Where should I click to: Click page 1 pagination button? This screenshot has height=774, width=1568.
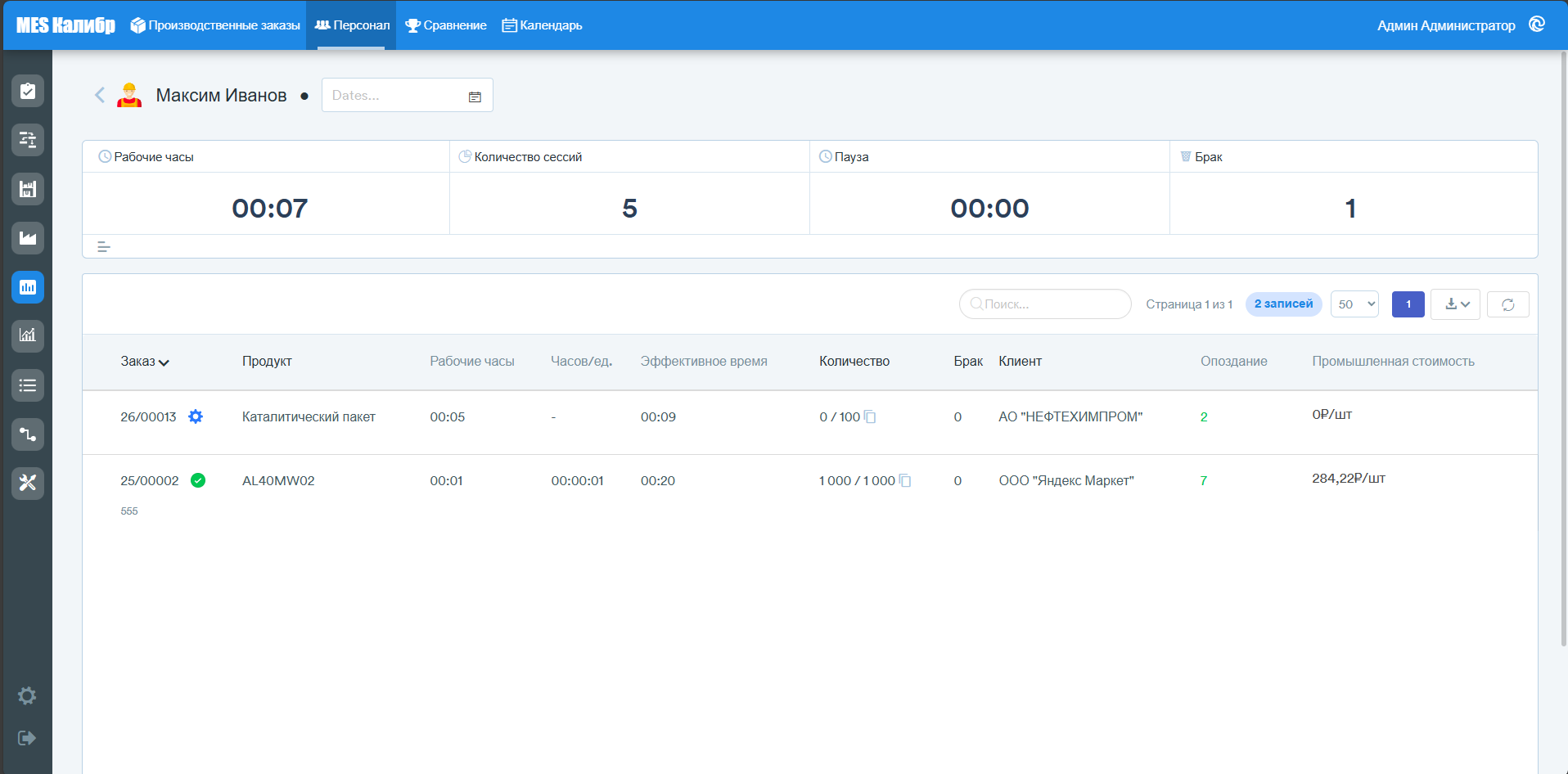1408,304
